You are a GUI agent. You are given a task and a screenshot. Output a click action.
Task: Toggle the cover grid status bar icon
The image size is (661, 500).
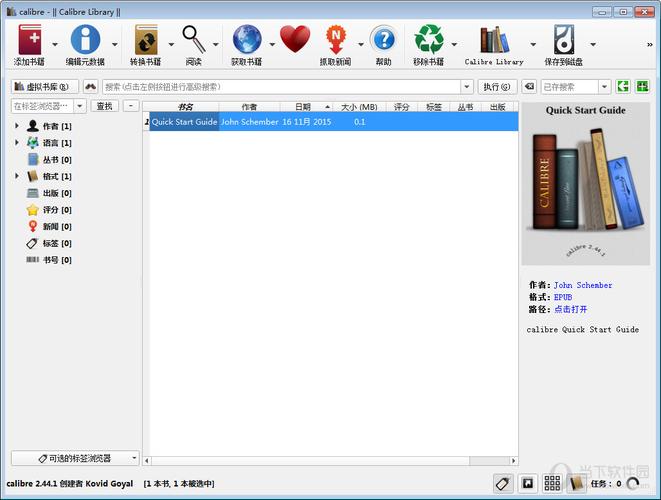[x=552, y=483]
